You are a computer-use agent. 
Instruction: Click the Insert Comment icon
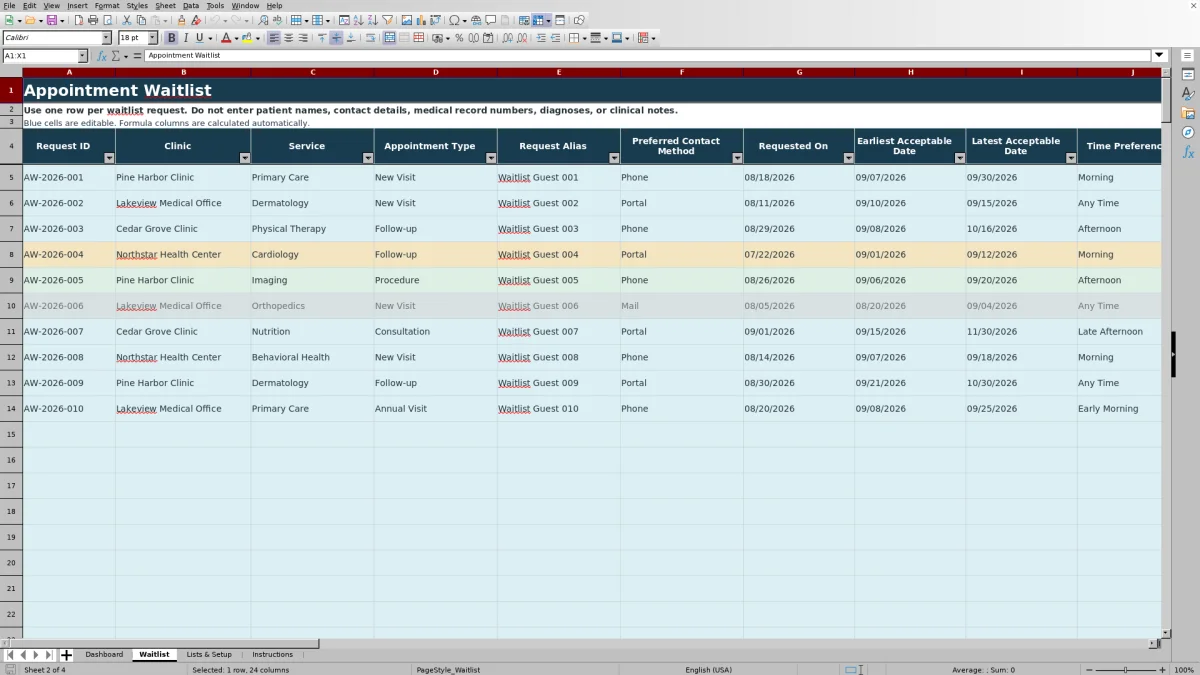490,20
